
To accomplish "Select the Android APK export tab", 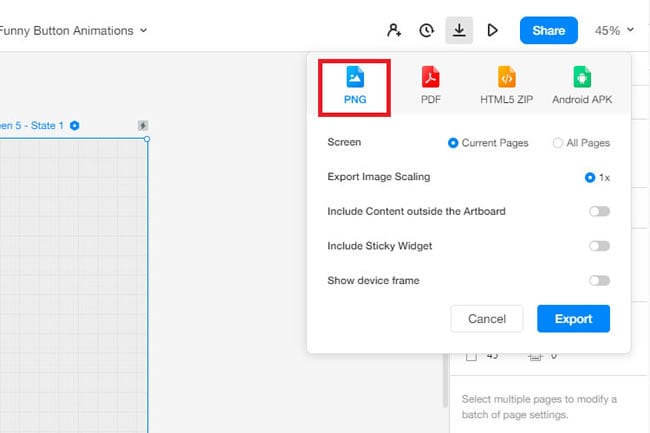I will tap(582, 87).
